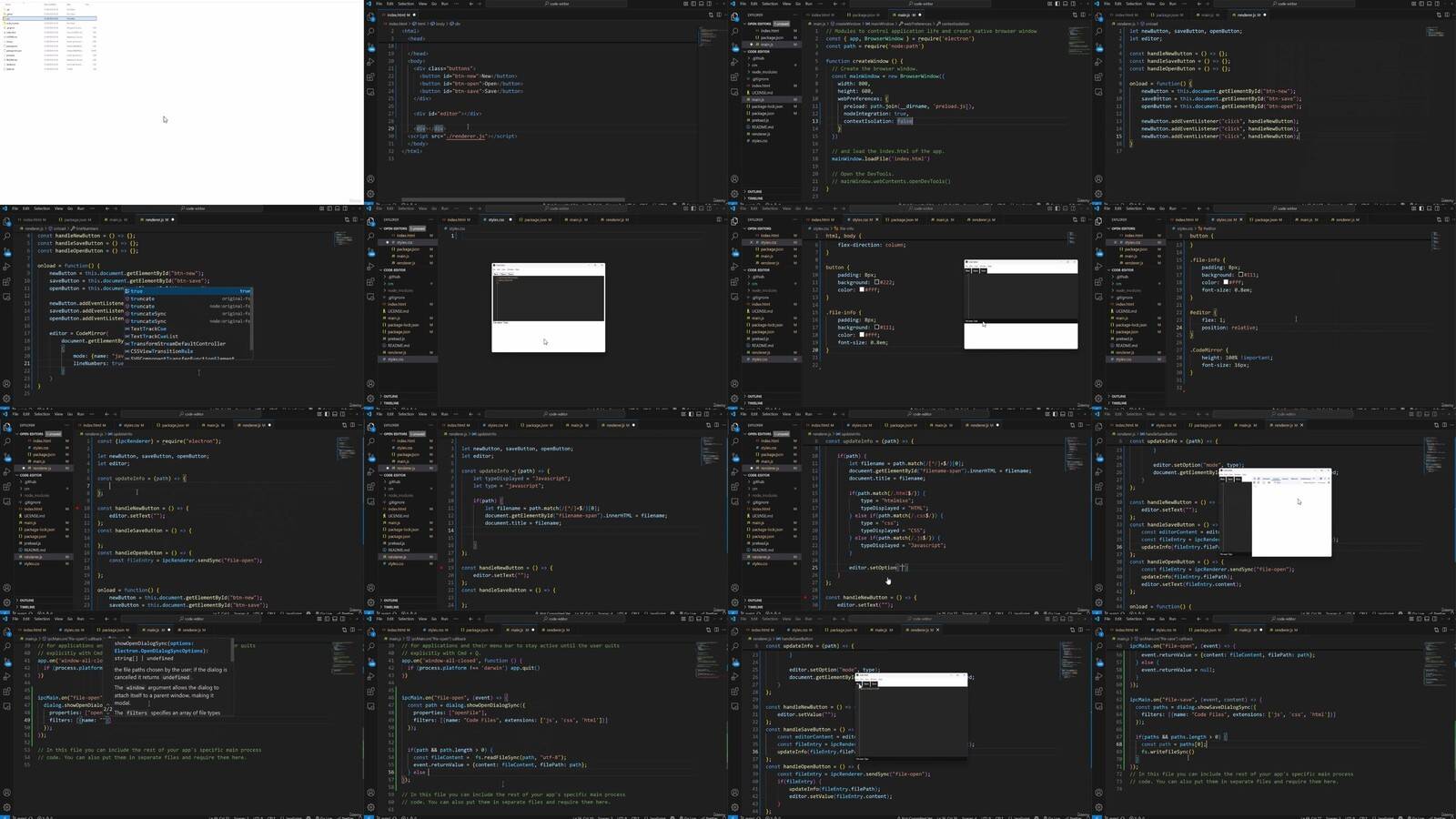Click Explorer icon in ipcRenderer require frame
1456x819 pixels.
6,426
